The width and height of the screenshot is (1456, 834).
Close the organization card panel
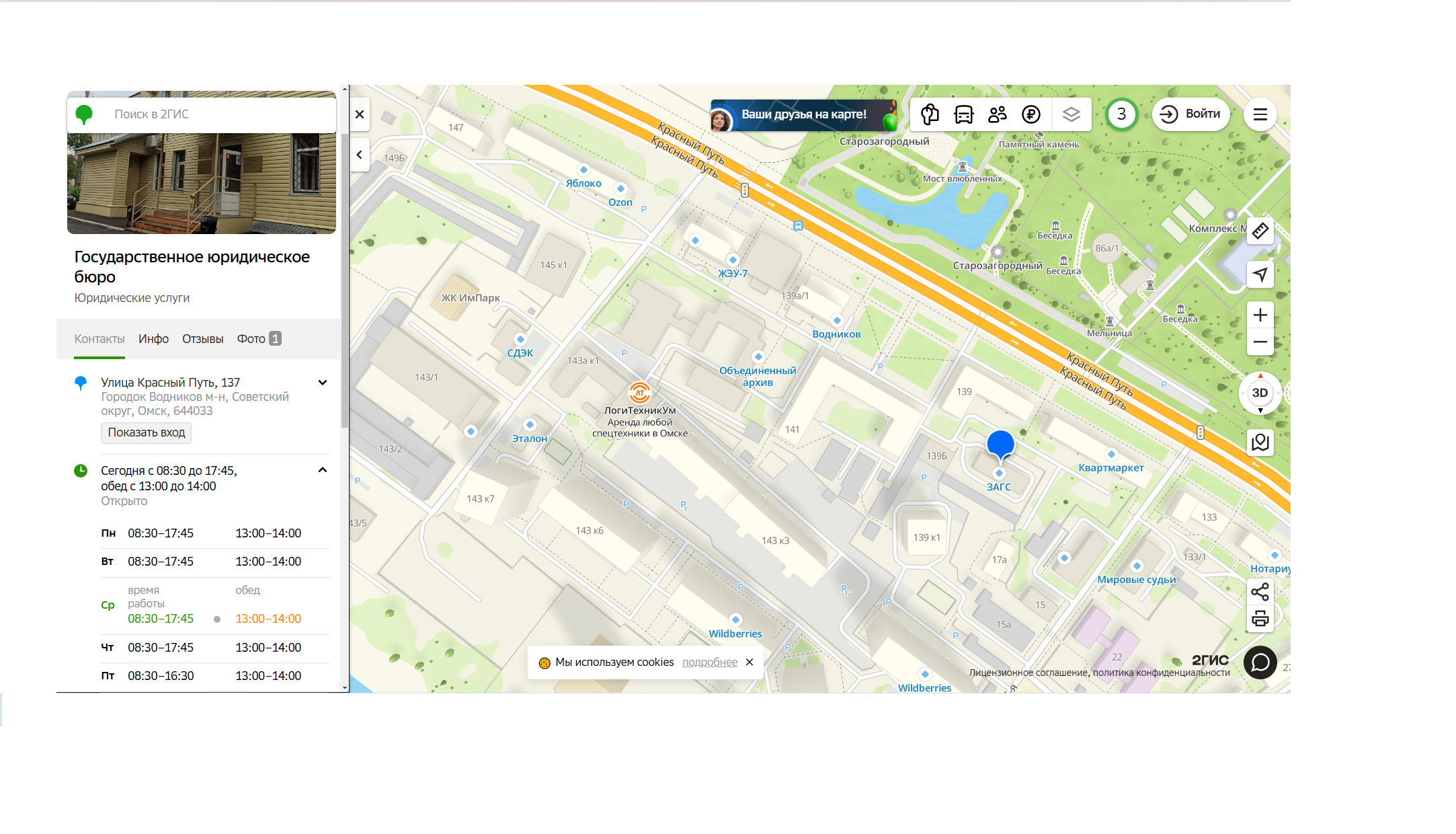[360, 114]
